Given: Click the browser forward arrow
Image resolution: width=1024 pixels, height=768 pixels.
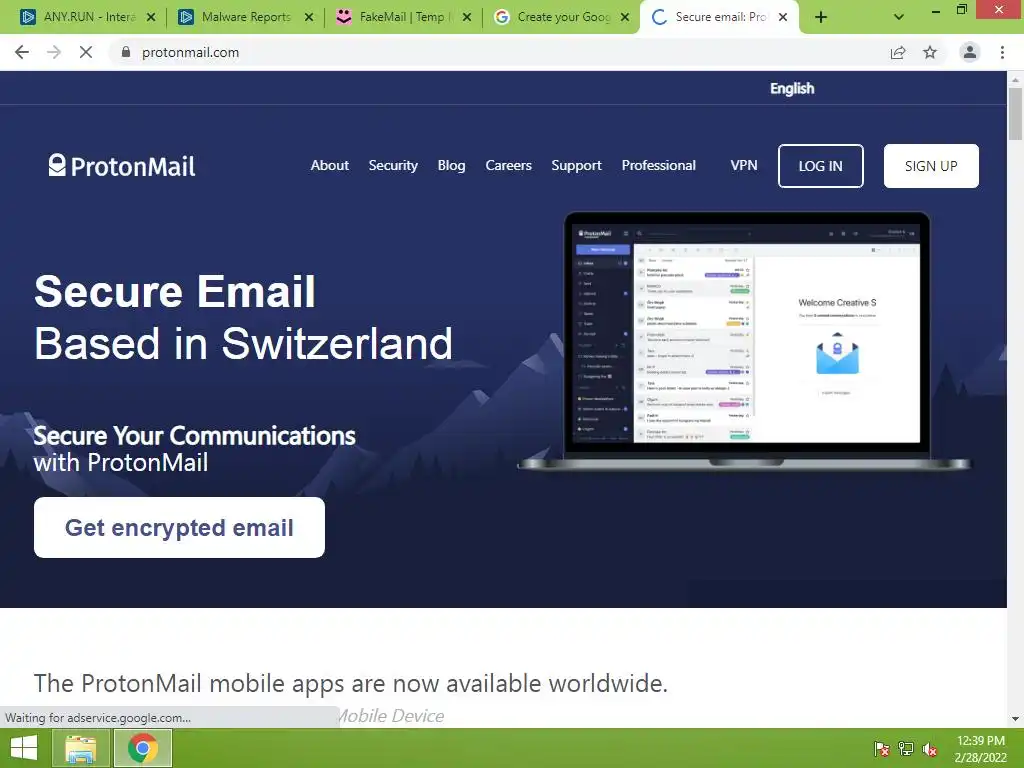Looking at the screenshot, I should (x=54, y=52).
